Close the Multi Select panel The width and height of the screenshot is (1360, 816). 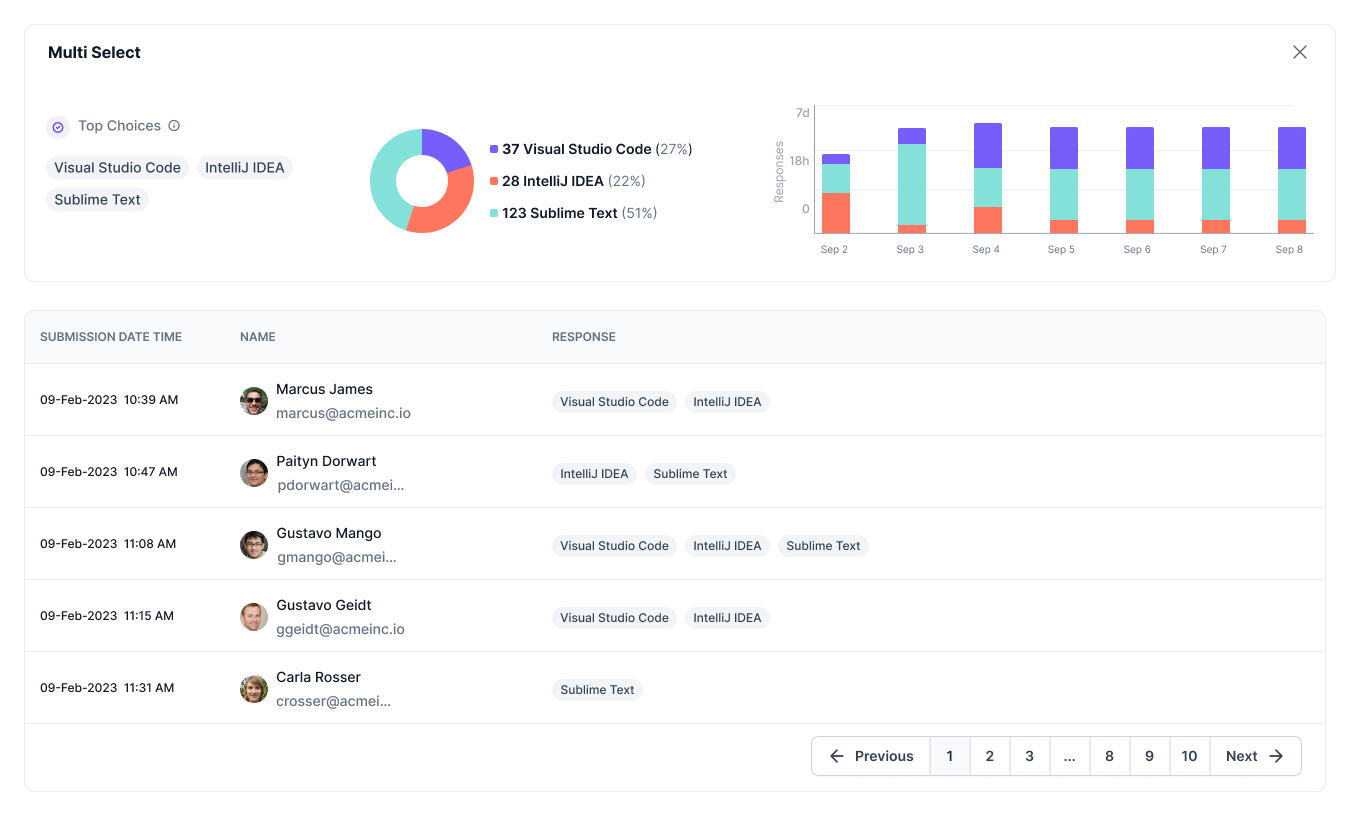coord(1300,52)
